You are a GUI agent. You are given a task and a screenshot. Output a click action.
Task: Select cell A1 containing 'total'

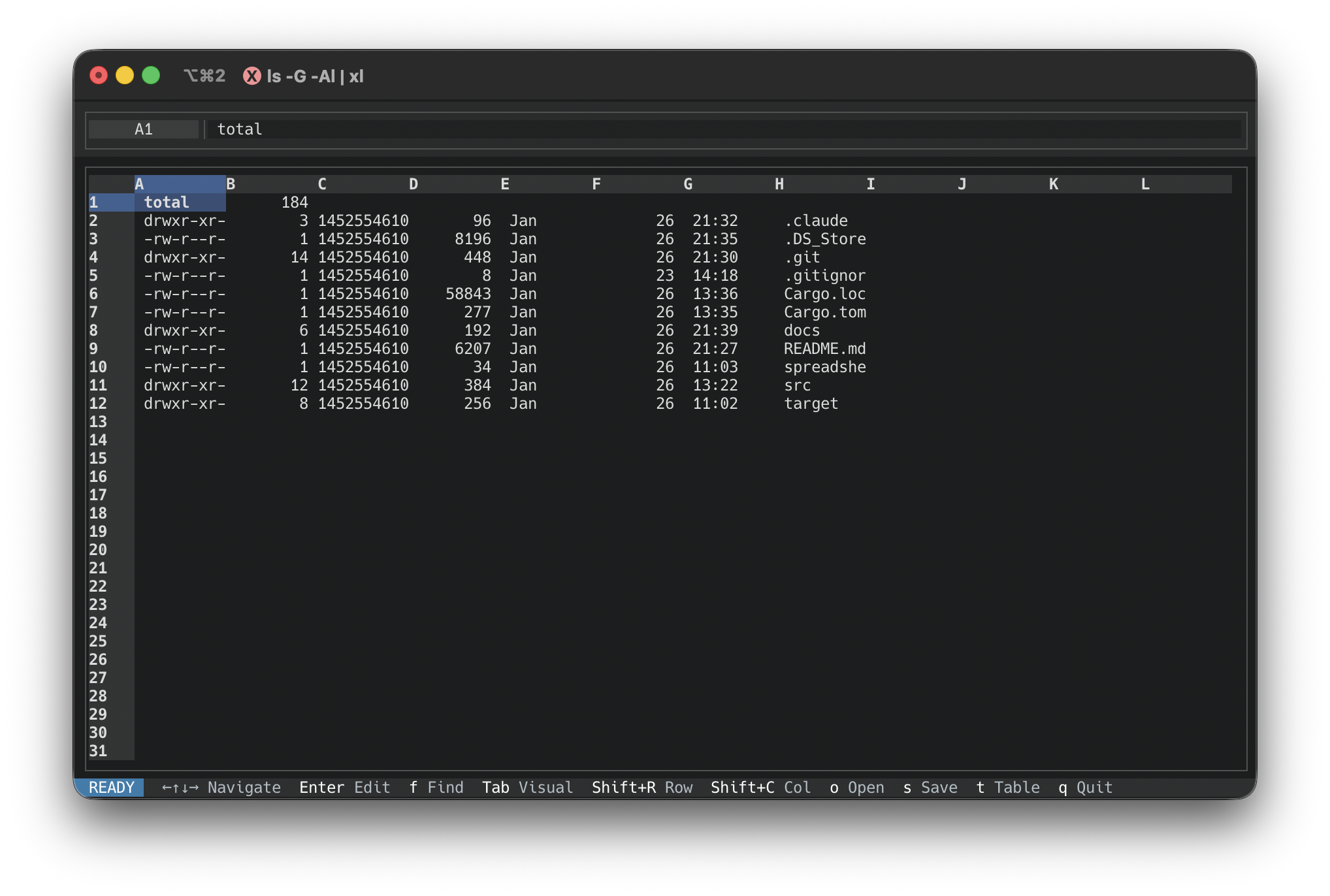click(180, 202)
